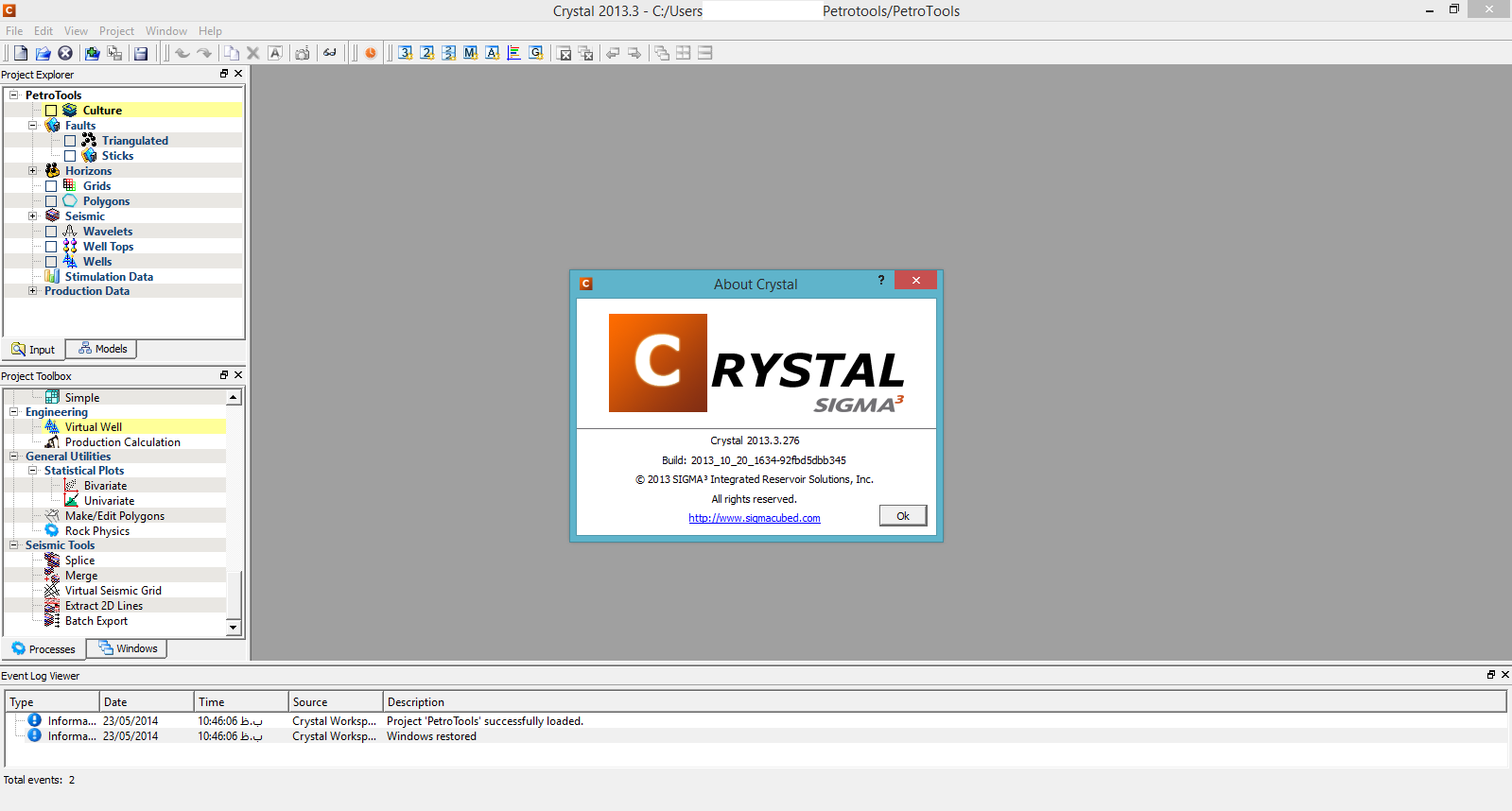
Task: Click the camera screenshot toolbar icon
Action: (x=303, y=53)
